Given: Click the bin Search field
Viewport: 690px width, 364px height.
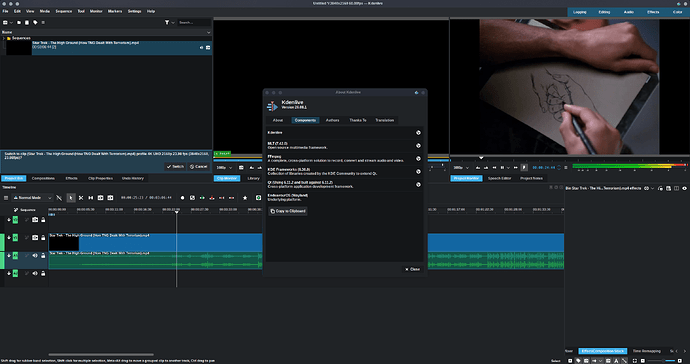Looking at the screenshot, I should tap(194, 22).
